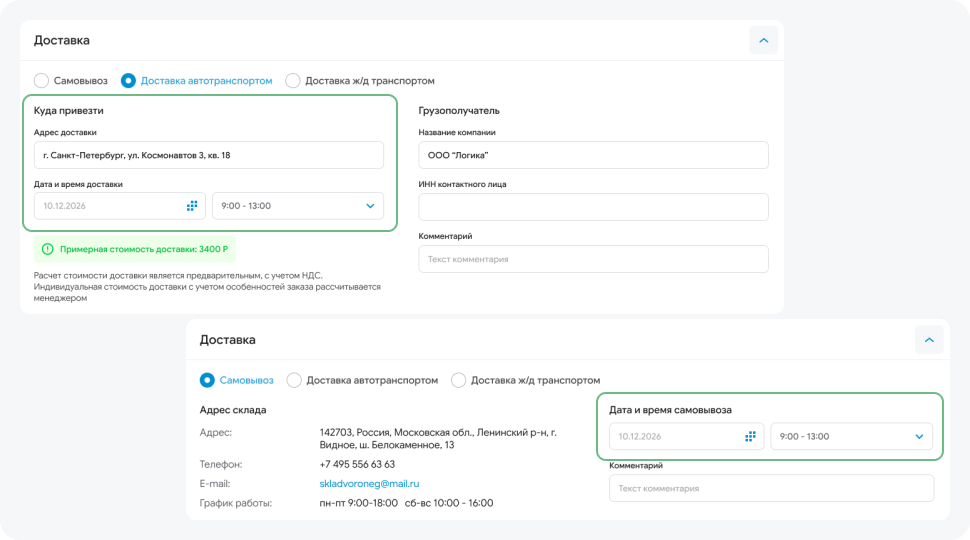Click the Куда привезти heading
This screenshot has height=540, width=970.
pos(69,111)
